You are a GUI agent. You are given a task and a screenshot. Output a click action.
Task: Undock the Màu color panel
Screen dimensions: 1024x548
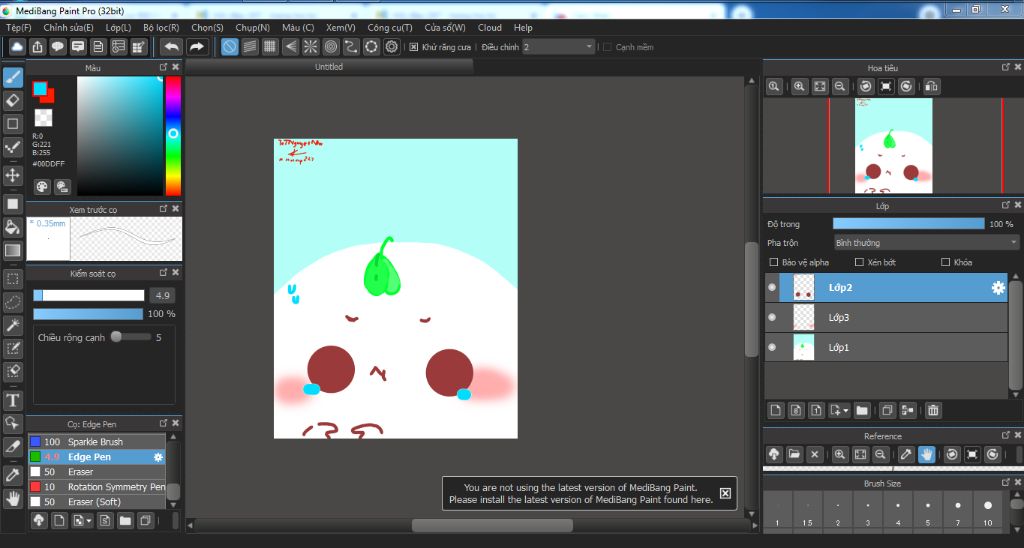163,67
